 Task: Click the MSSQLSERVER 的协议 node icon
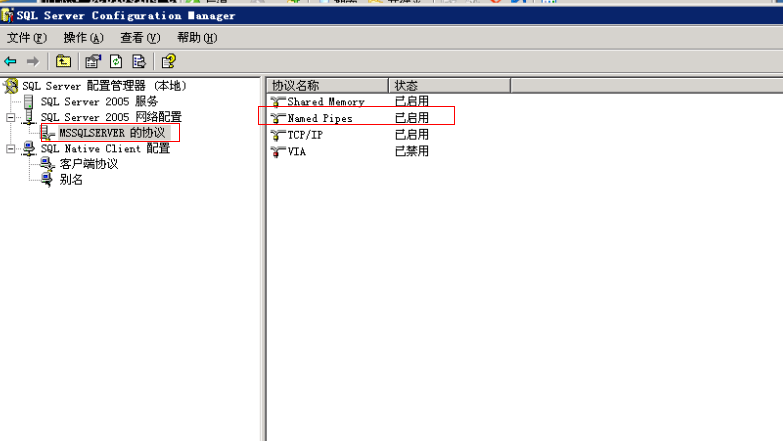(48, 133)
